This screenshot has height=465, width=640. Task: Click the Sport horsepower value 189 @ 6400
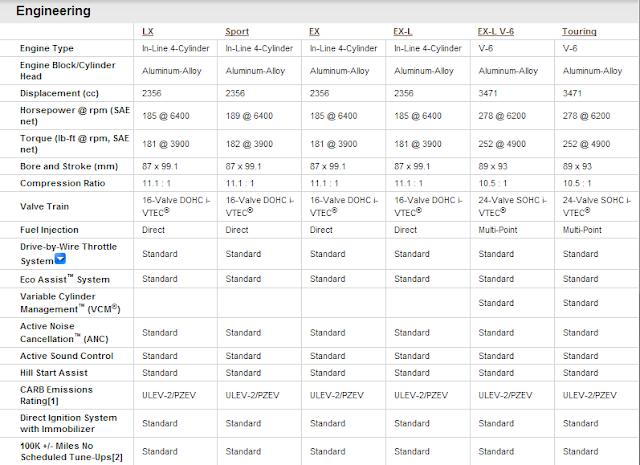(249, 116)
